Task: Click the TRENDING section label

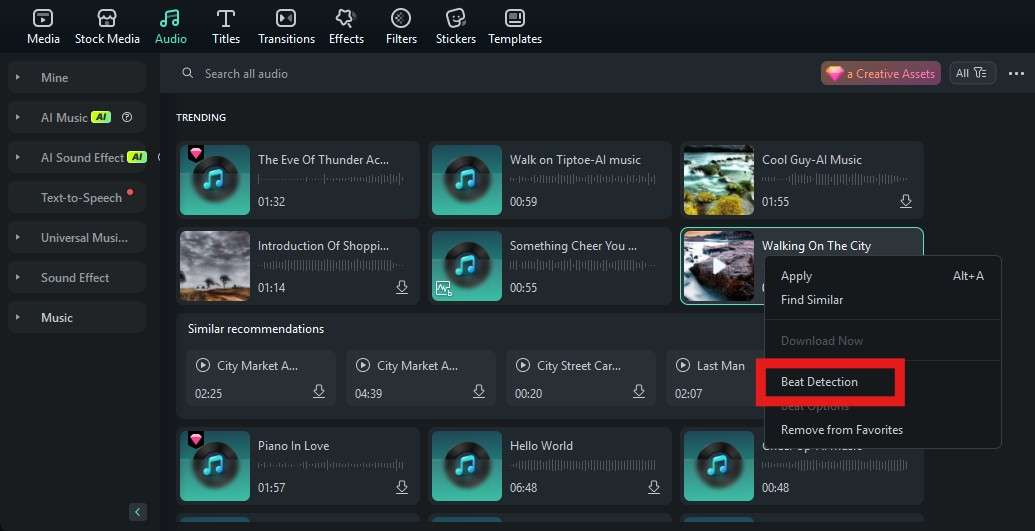Action: coord(201,118)
